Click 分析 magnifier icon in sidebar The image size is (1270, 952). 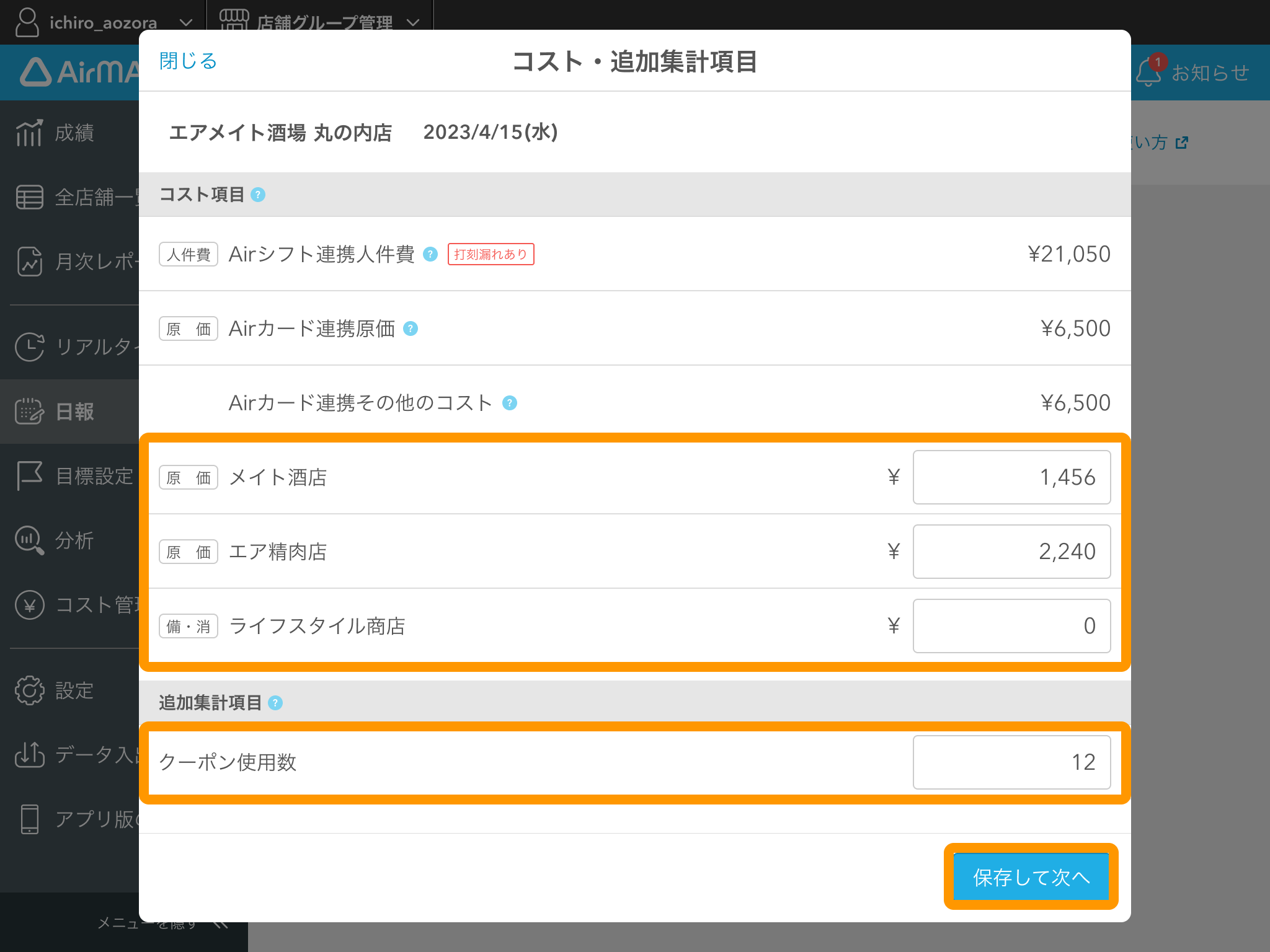point(29,540)
